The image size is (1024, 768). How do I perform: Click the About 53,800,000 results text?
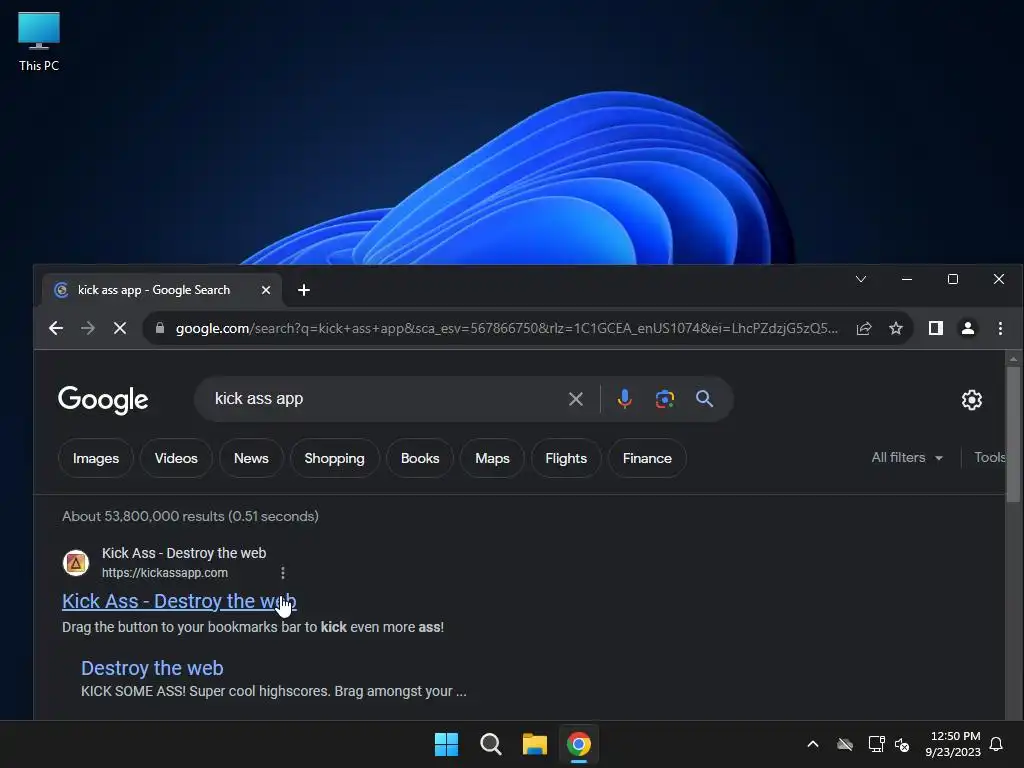(190, 516)
